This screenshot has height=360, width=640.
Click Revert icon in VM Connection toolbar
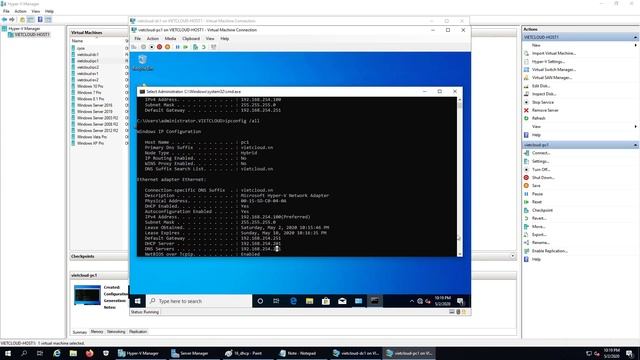(203, 47)
